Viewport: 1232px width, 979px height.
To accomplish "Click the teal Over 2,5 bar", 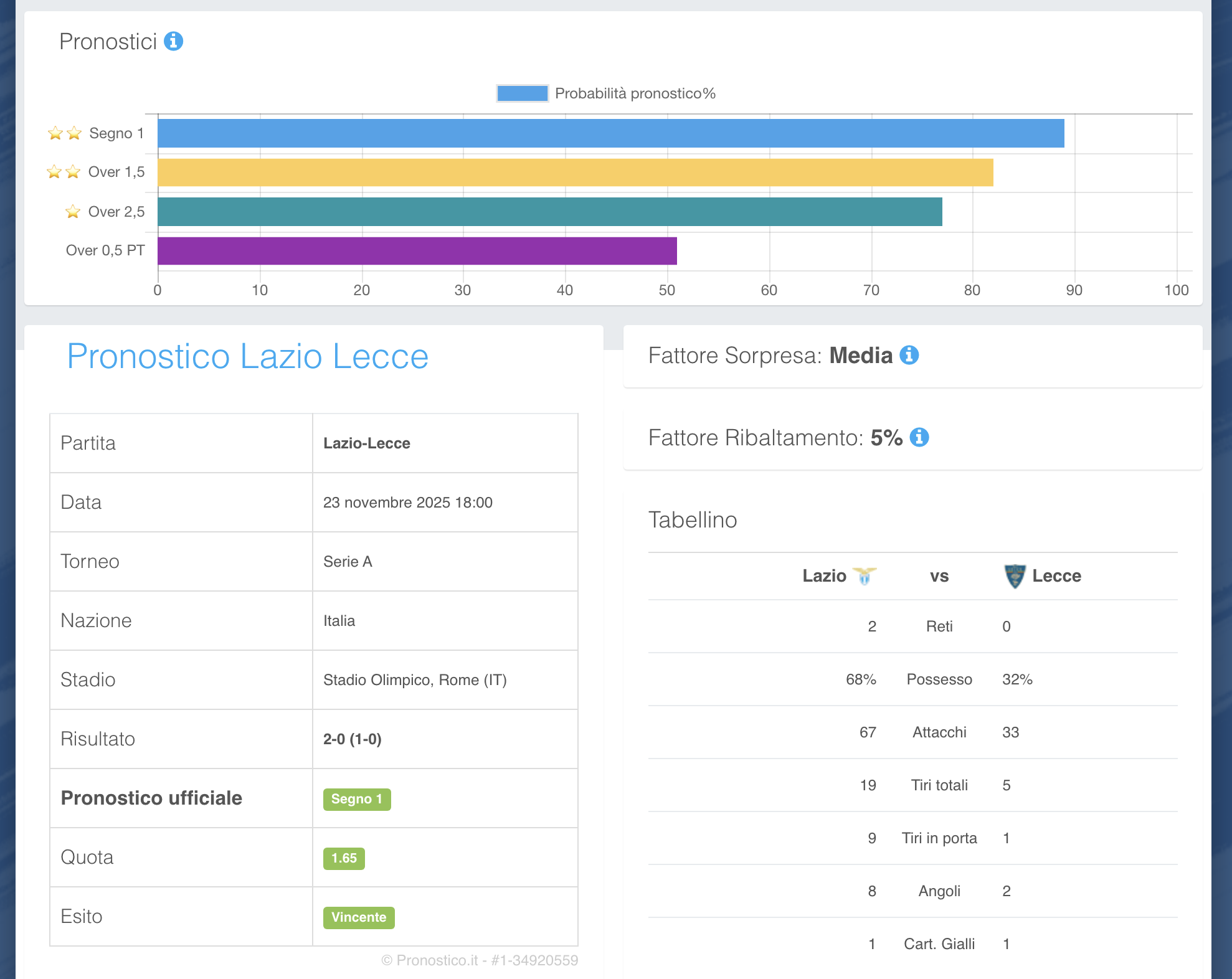I will point(549,212).
